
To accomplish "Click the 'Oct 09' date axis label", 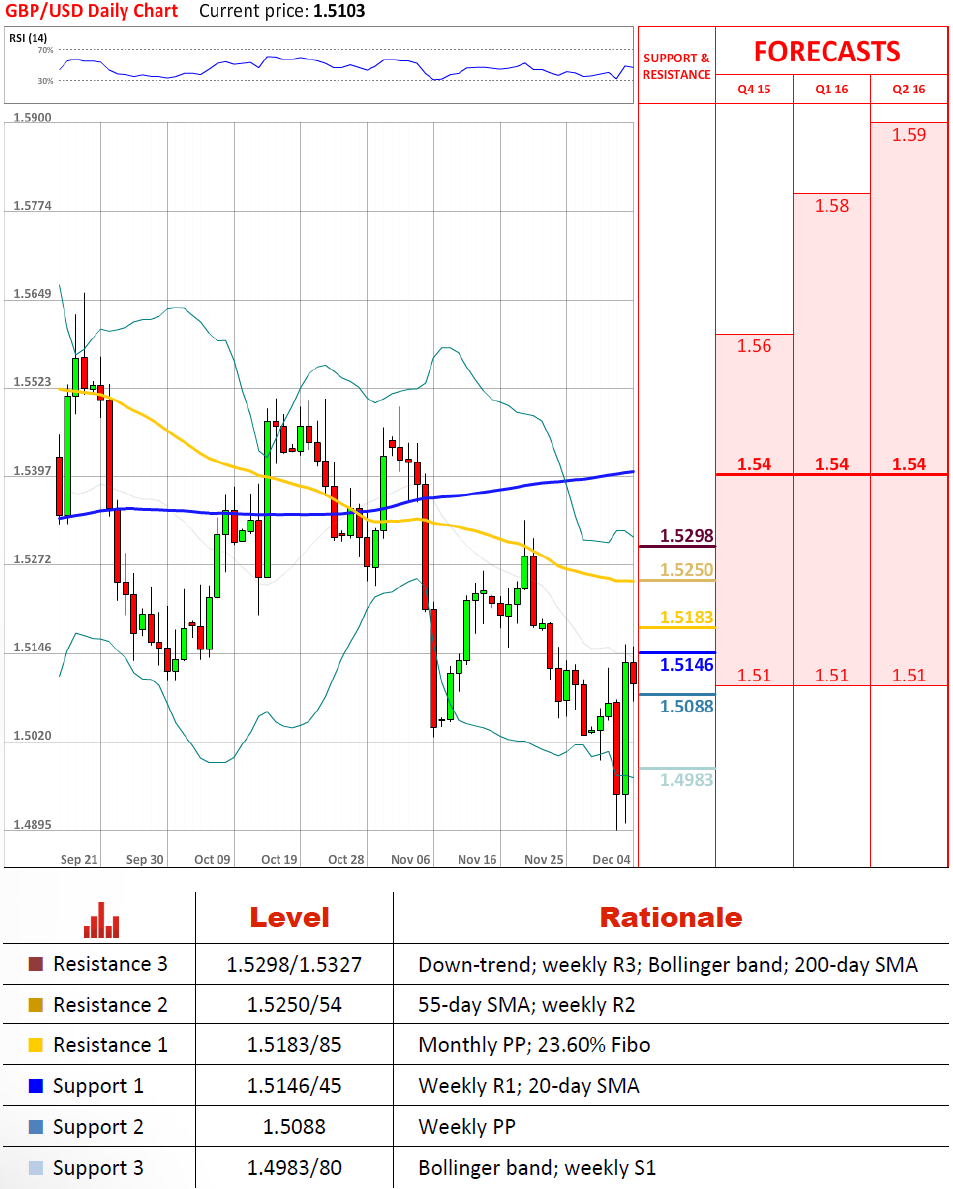I will (212, 859).
